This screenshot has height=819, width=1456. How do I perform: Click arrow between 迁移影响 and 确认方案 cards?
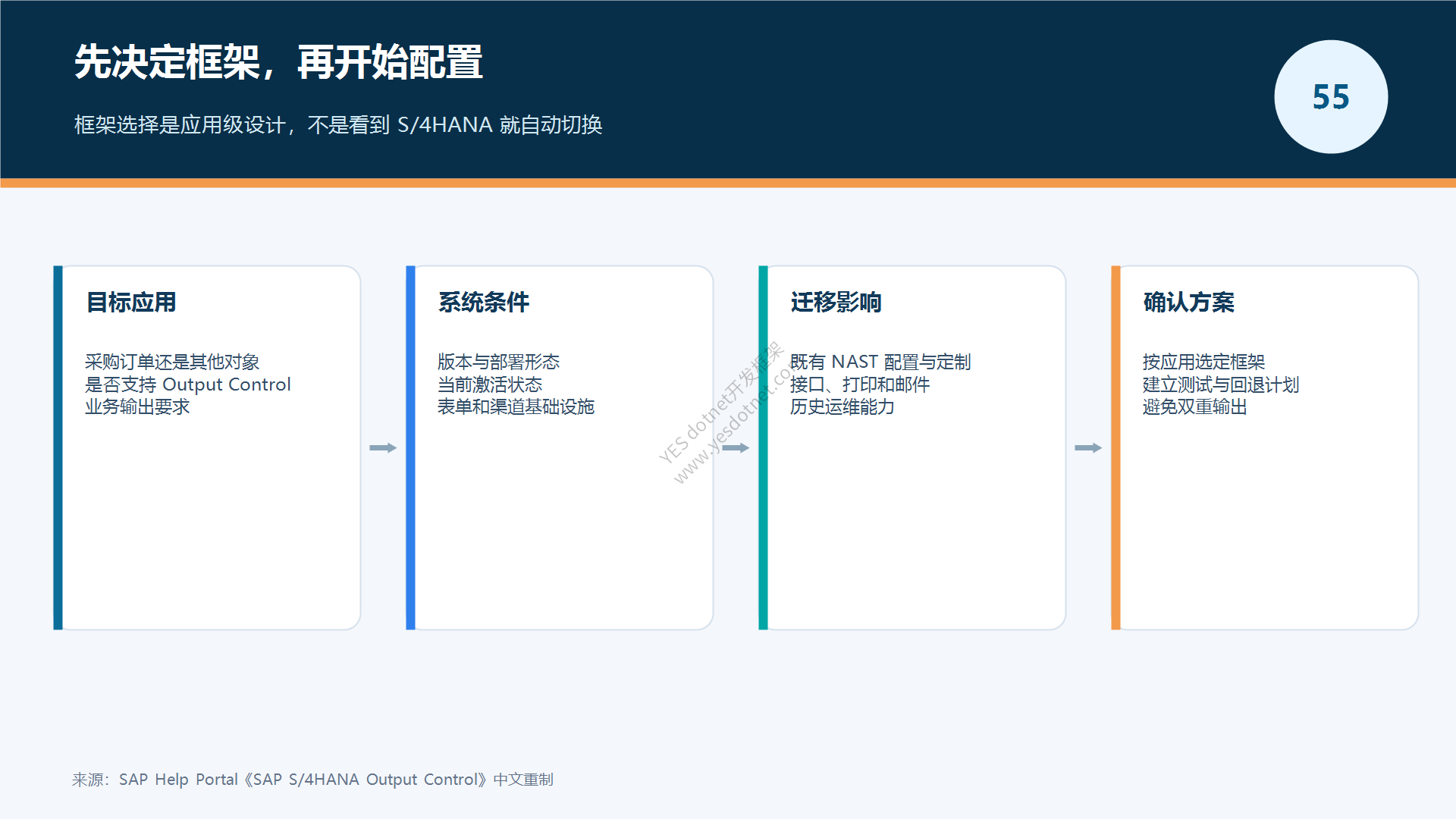1088,448
